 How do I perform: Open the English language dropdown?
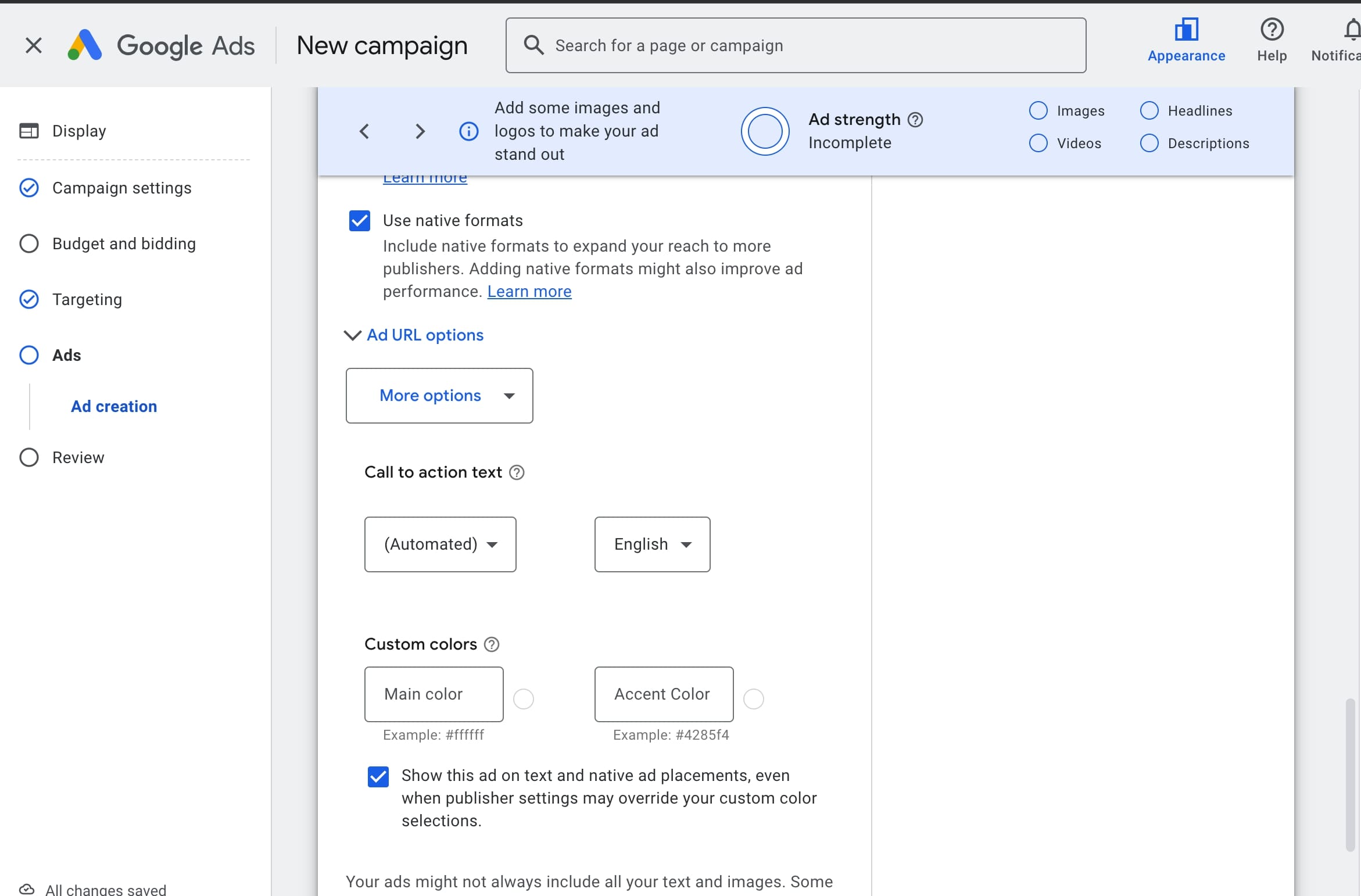(x=651, y=544)
